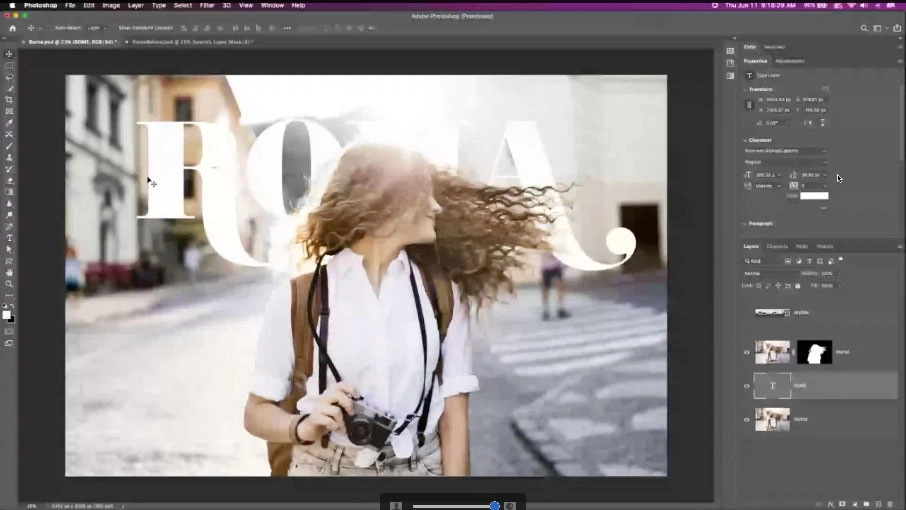Click the Home icon in options bar
Image resolution: width=906 pixels, height=510 pixels.
pyautogui.click(x=12, y=28)
